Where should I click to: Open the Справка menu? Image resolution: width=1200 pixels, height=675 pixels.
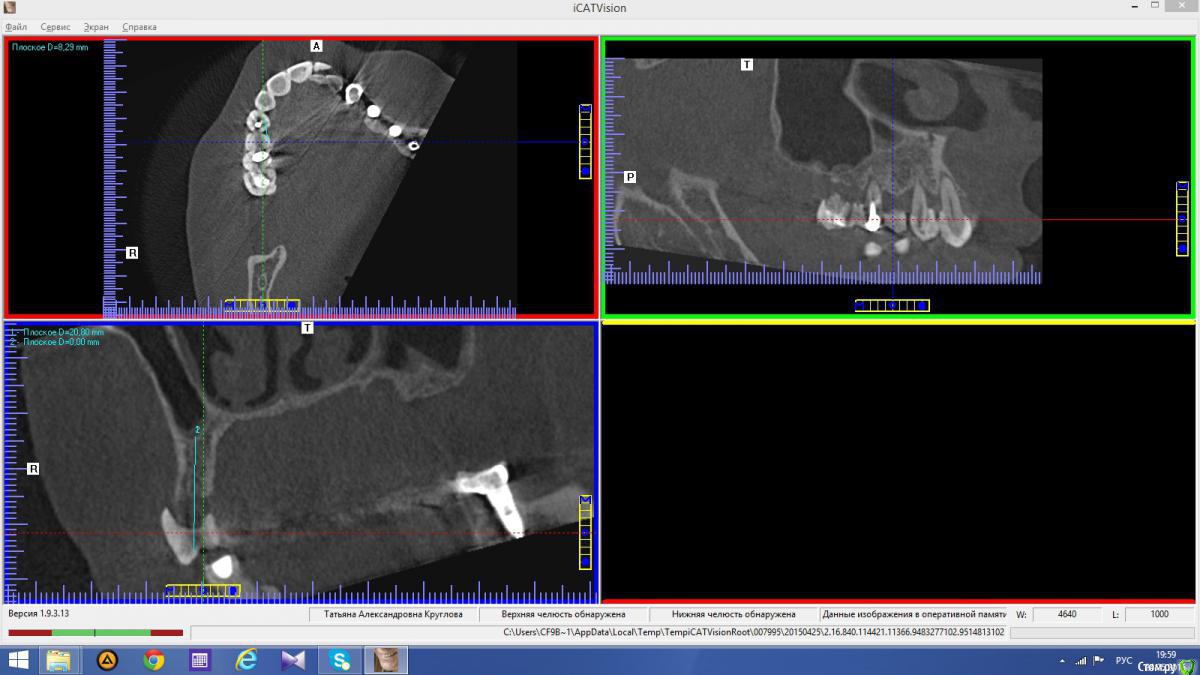click(x=139, y=27)
